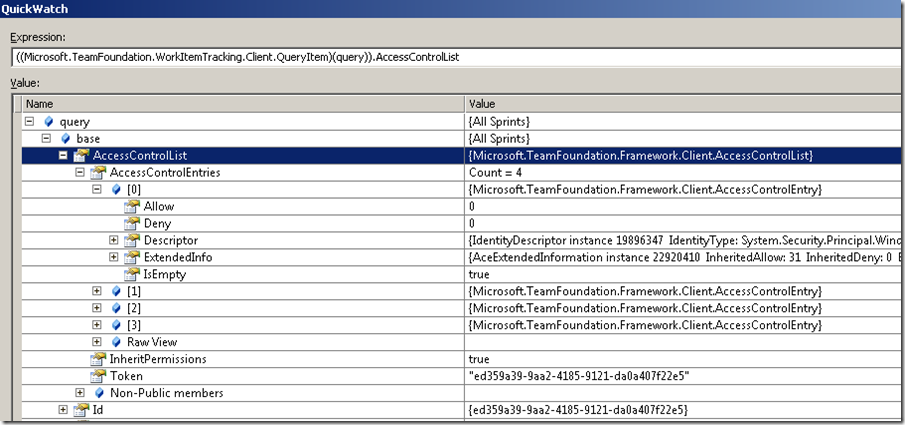Click the ExtendedInfo property icon

pyautogui.click(x=132, y=257)
